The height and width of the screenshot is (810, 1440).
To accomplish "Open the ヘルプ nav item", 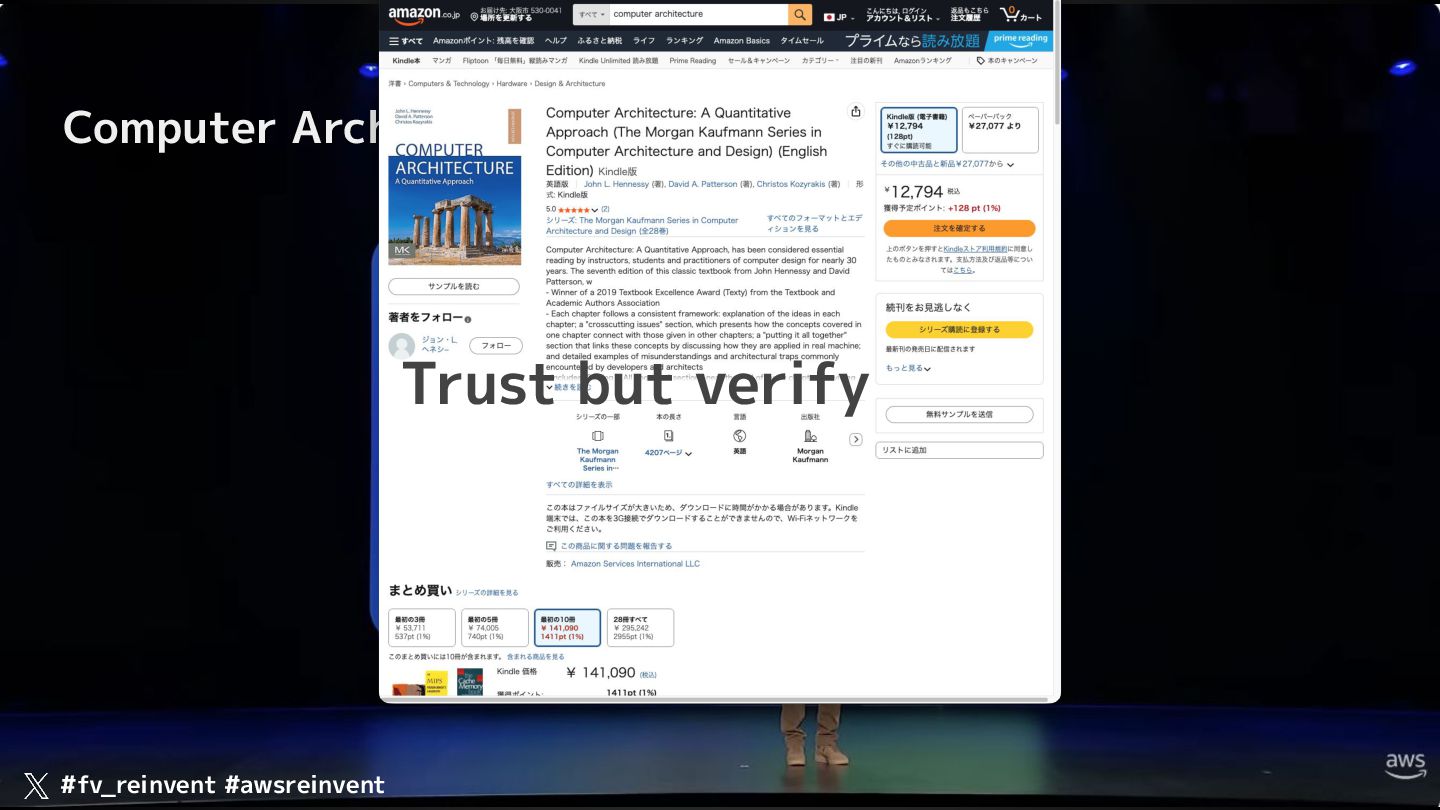I will coord(556,41).
